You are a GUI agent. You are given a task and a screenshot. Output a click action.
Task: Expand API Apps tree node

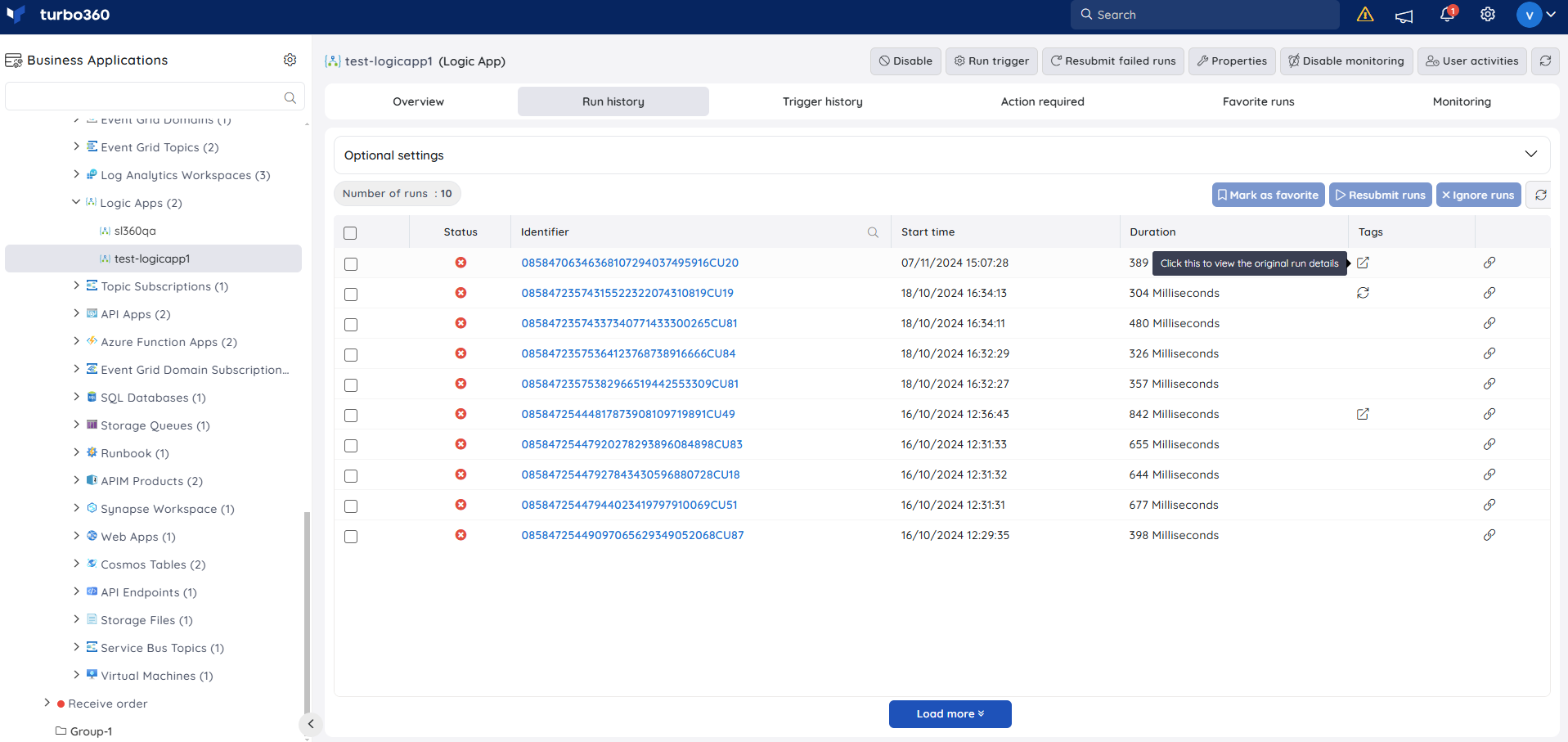click(x=76, y=313)
